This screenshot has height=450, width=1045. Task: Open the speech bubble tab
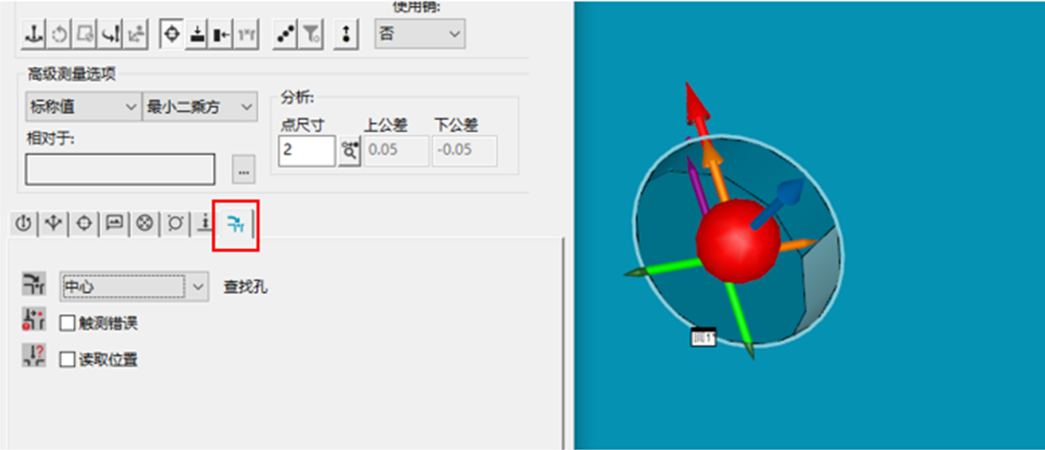(114, 224)
